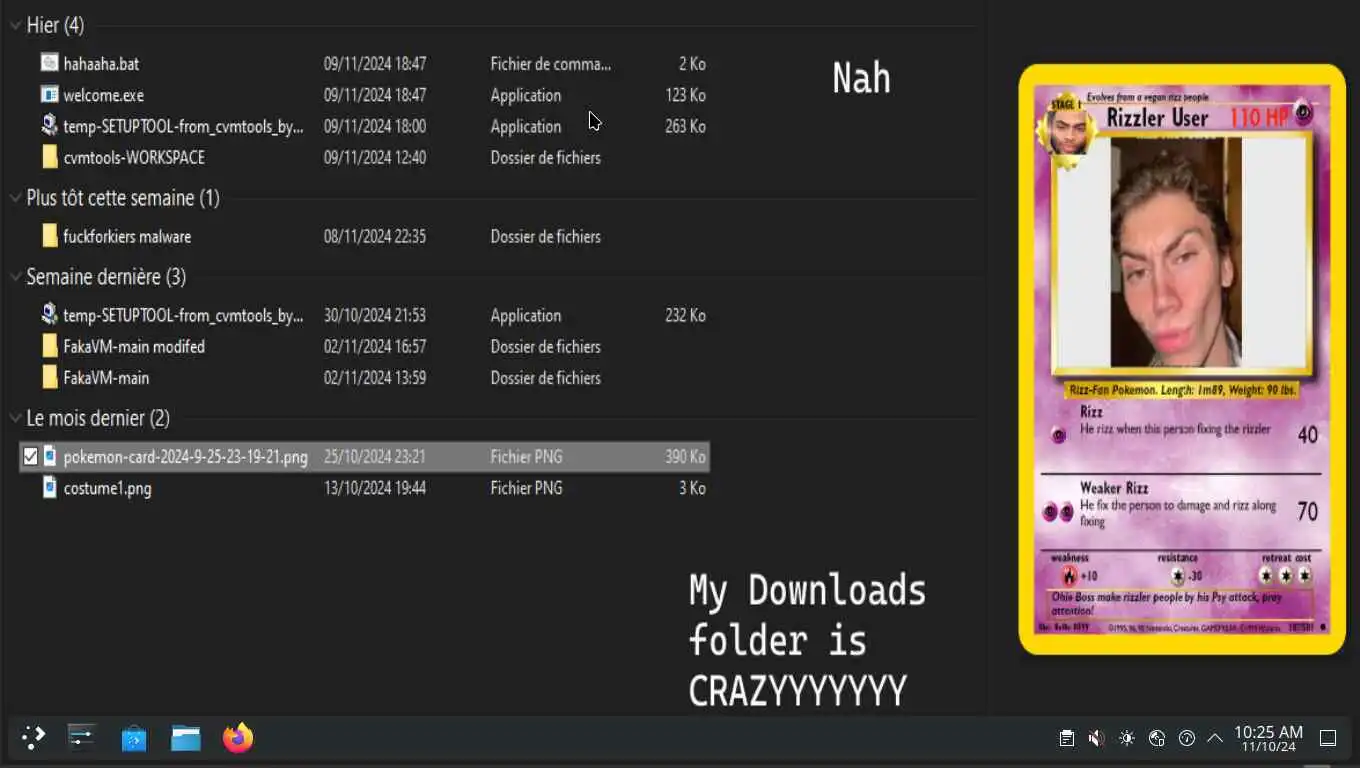Click the Fichier de comma... type cell
This screenshot has height=768, width=1360.
pyautogui.click(x=550, y=64)
